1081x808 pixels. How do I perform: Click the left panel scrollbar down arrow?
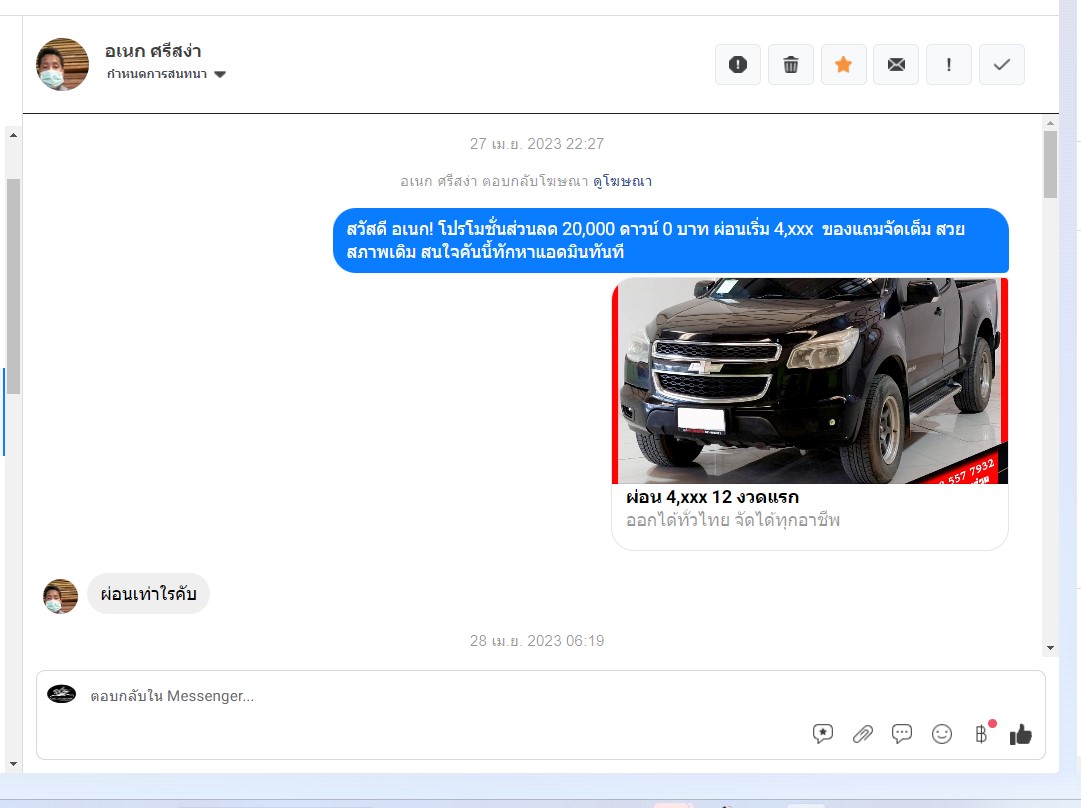13,764
